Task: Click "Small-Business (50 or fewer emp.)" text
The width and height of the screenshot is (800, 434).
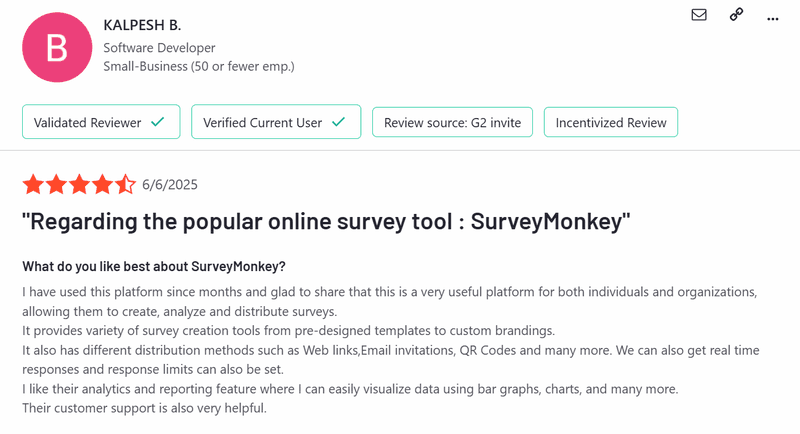Action: click(199, 67)
